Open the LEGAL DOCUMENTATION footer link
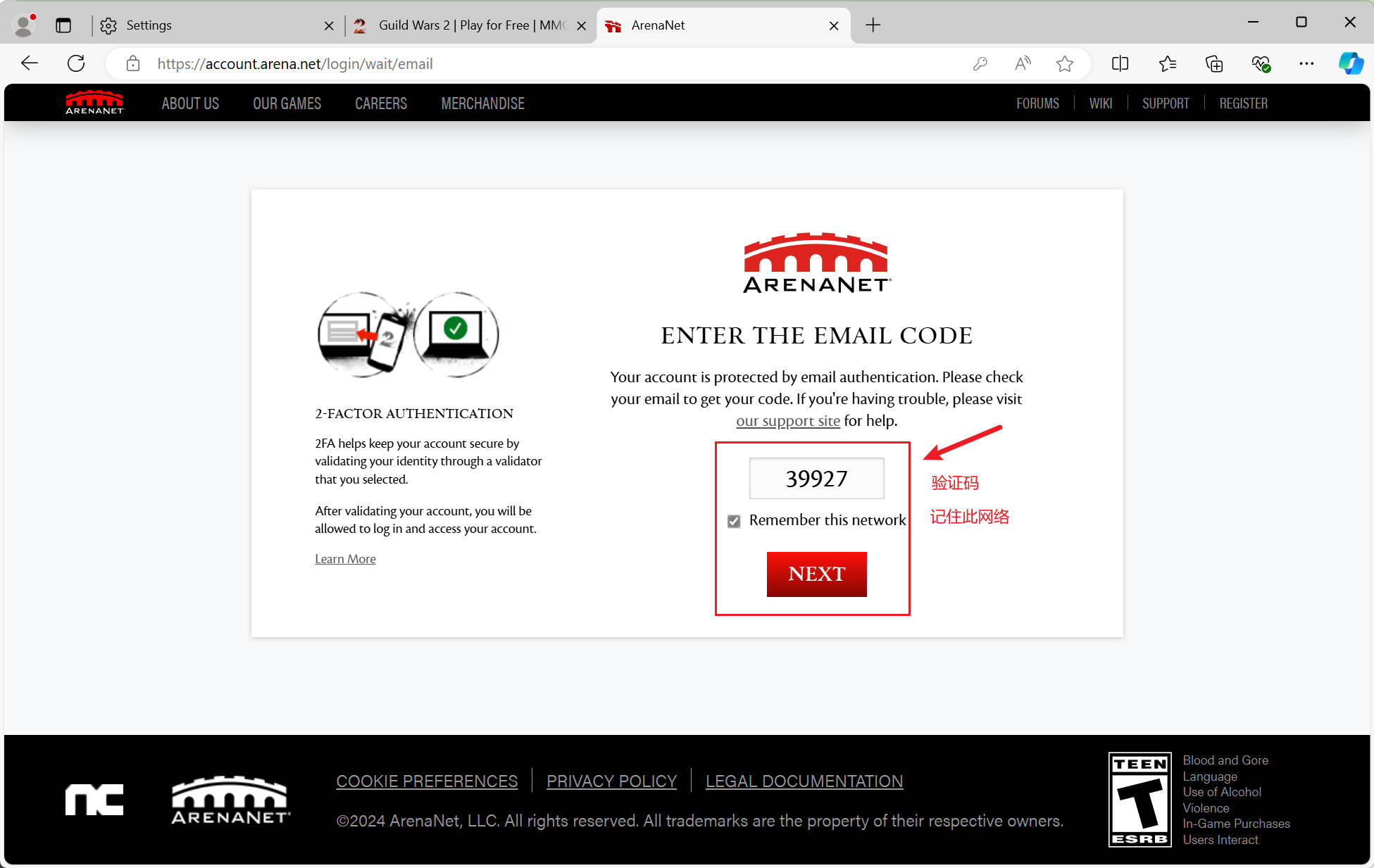 coord(804,781)
